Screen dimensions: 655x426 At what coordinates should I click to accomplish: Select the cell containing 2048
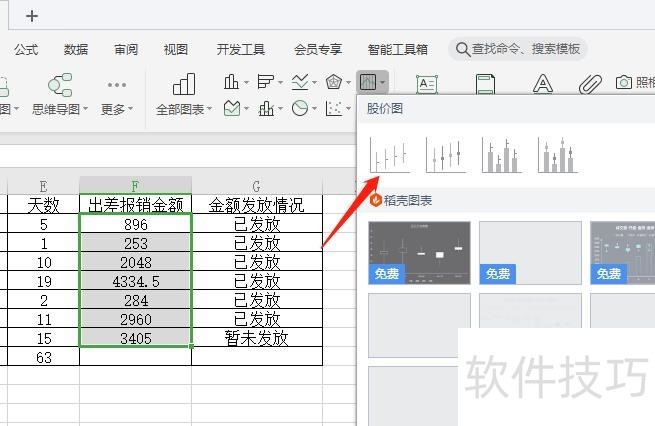(135, 262)
